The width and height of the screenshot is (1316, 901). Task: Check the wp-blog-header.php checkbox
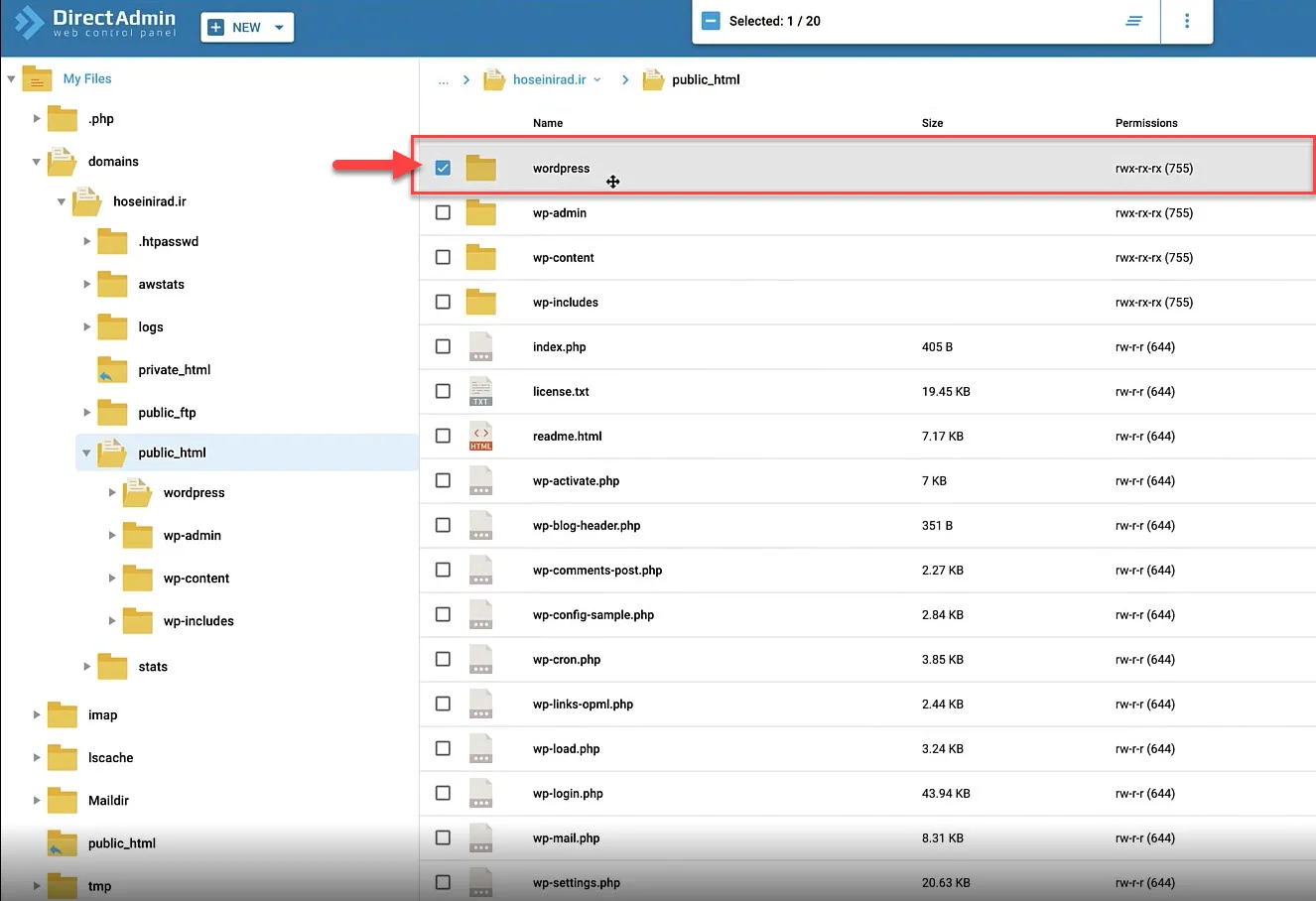443,525
